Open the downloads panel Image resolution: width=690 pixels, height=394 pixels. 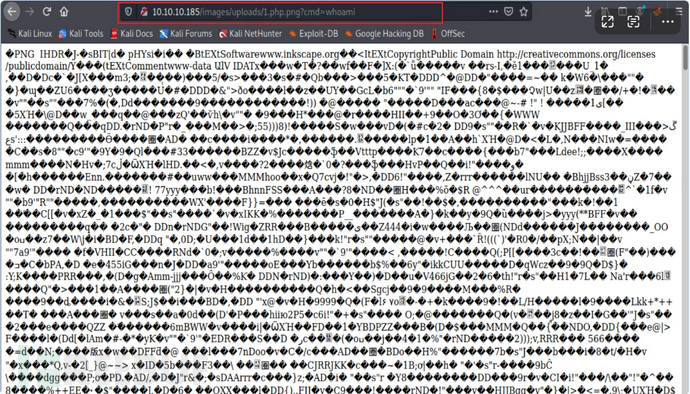(x=588, y=12)
